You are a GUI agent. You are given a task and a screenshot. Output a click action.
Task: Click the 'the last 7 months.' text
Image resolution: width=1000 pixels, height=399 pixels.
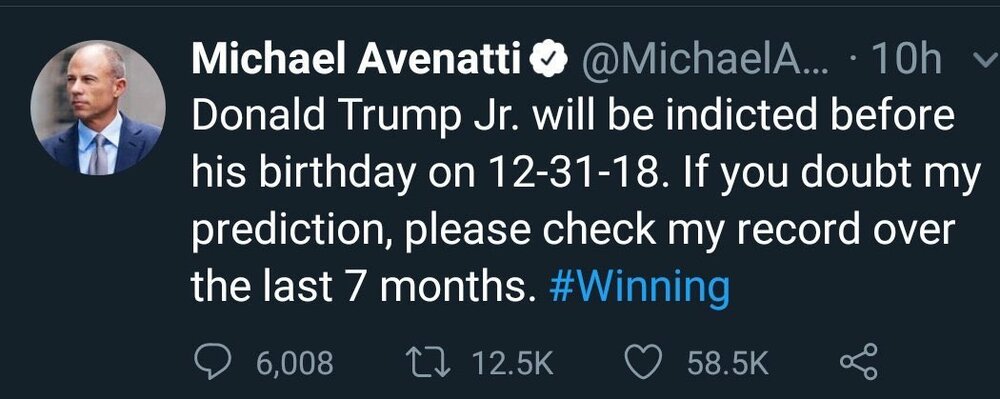[x=361, y=287]
